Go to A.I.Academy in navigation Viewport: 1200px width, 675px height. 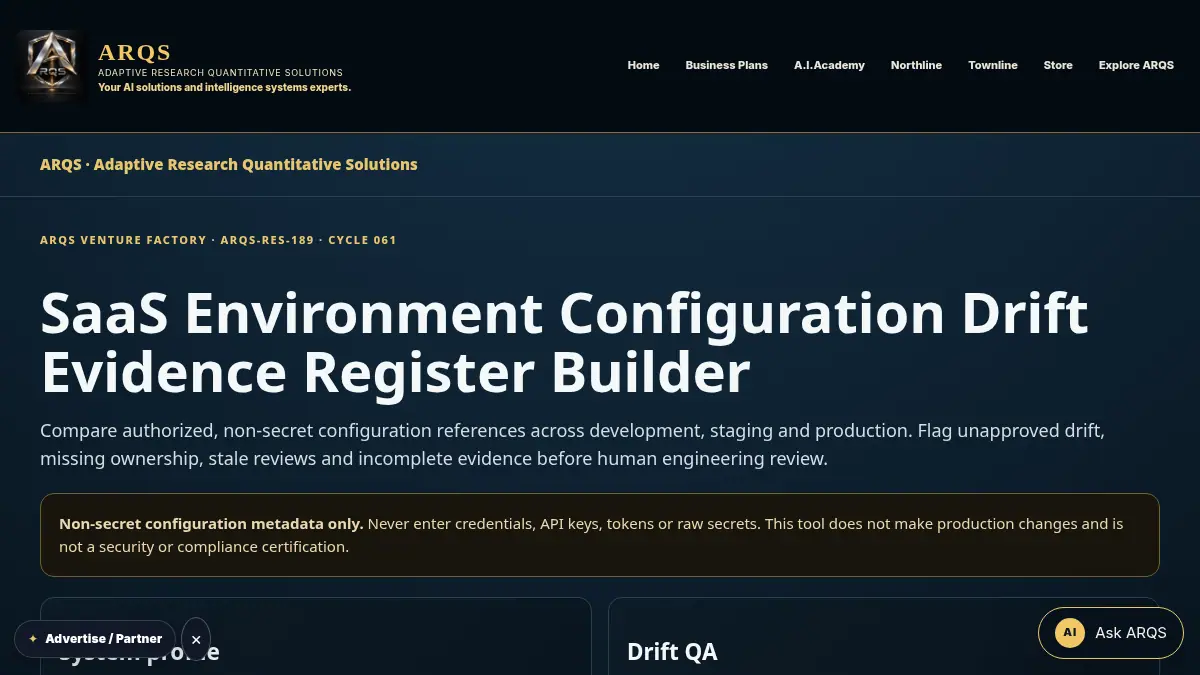click(829, 65)
